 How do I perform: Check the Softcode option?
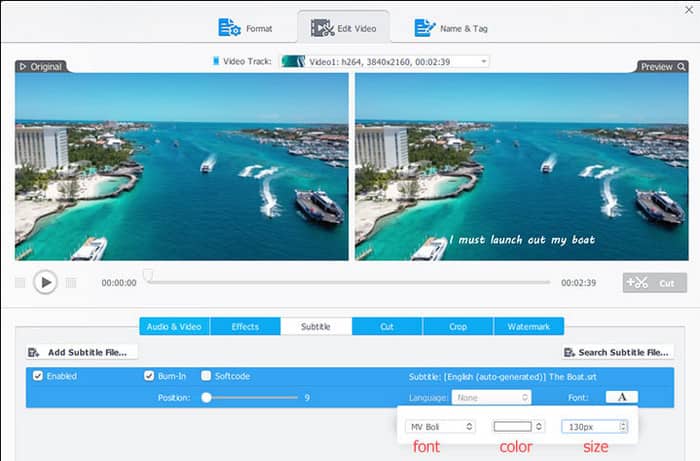click(206, 376)
